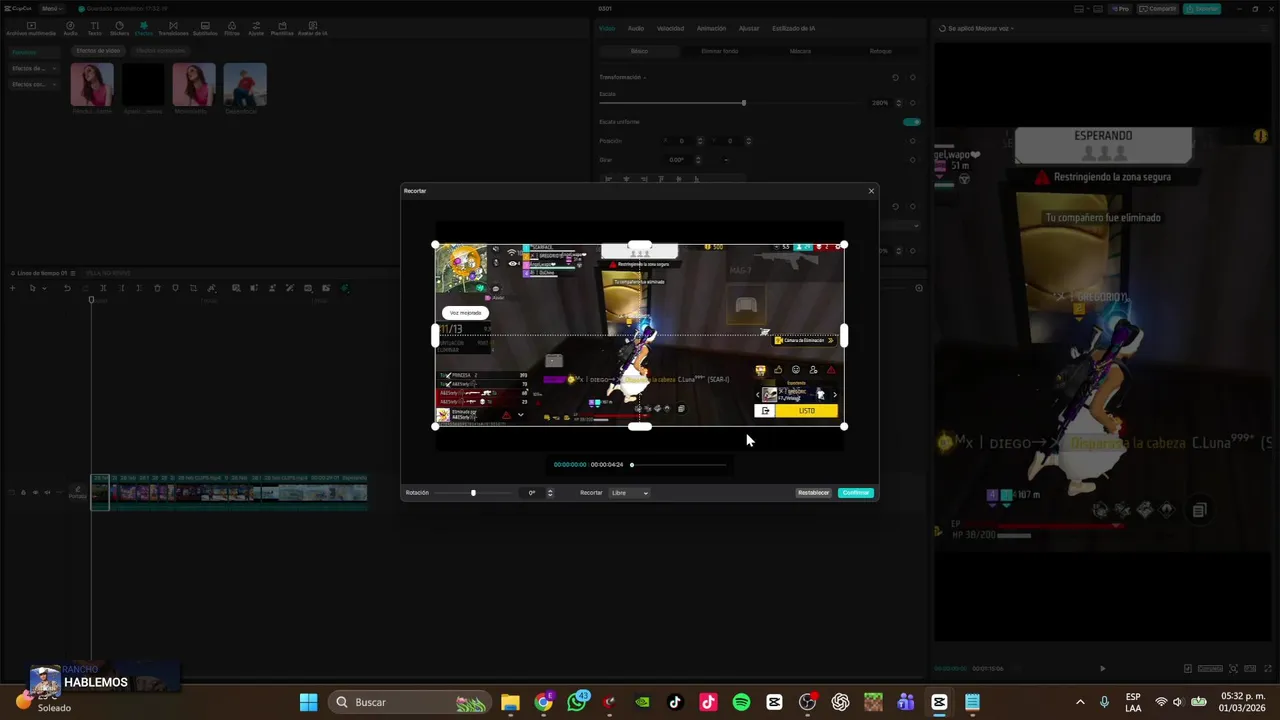Click Confirmar in crop dialog
The width and height of the screenshot is (1280, 720).
pos(856,493)
